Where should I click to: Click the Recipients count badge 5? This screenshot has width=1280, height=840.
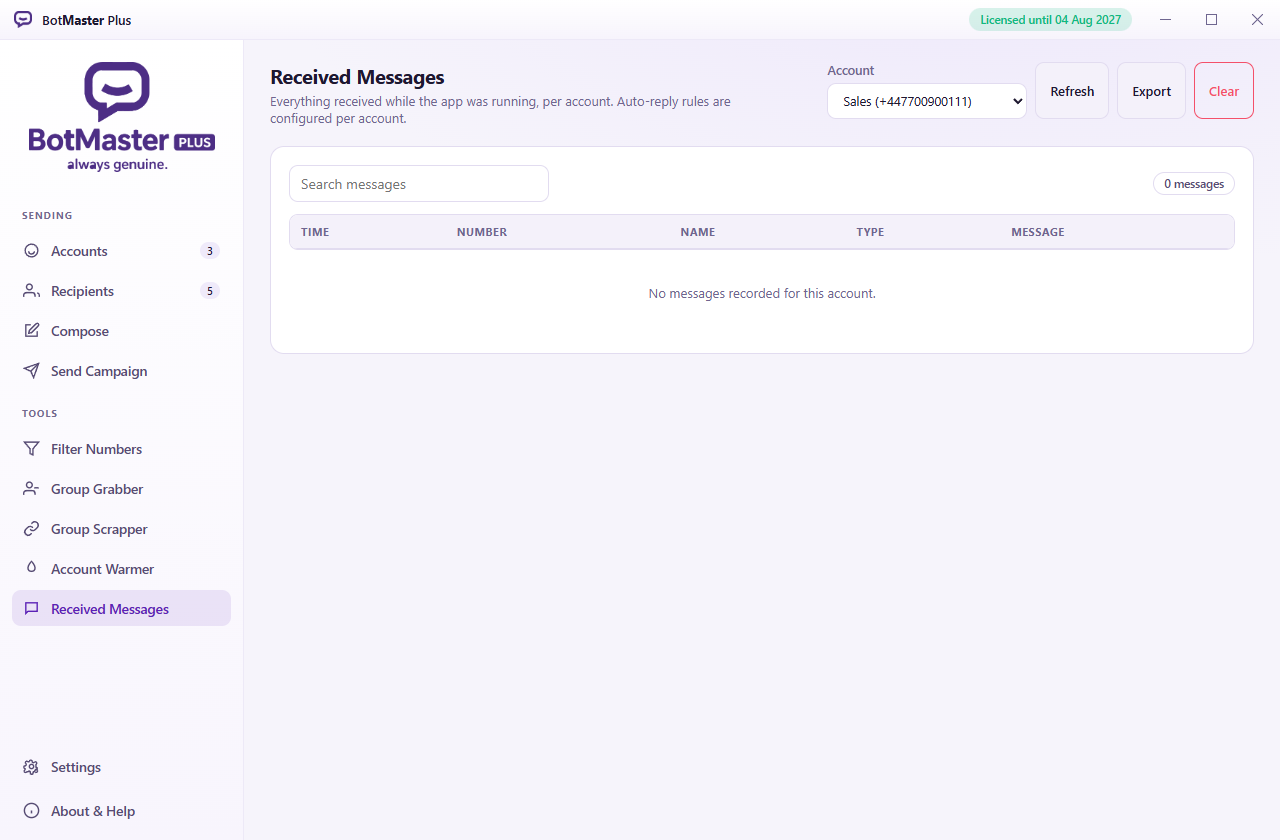(210, 291)
